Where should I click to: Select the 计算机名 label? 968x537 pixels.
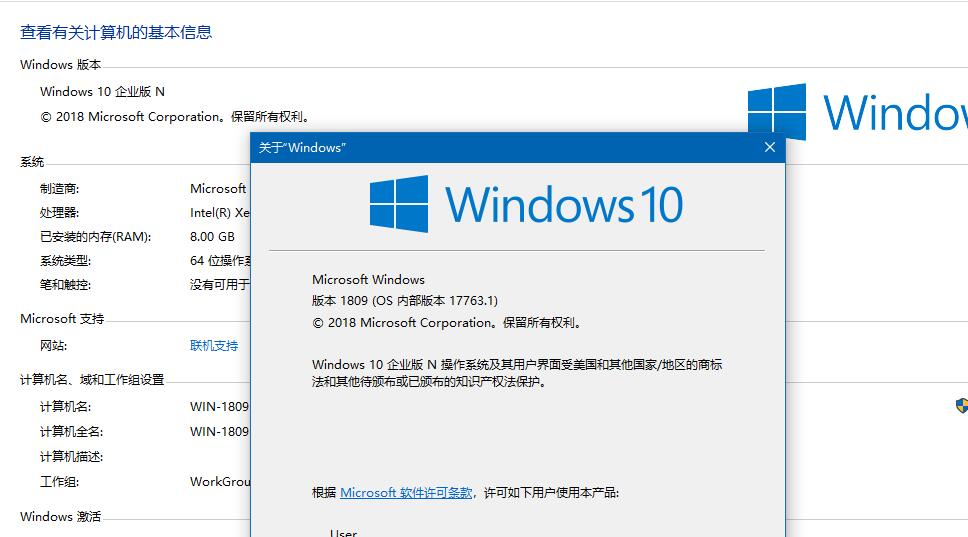tap(65, 407)
